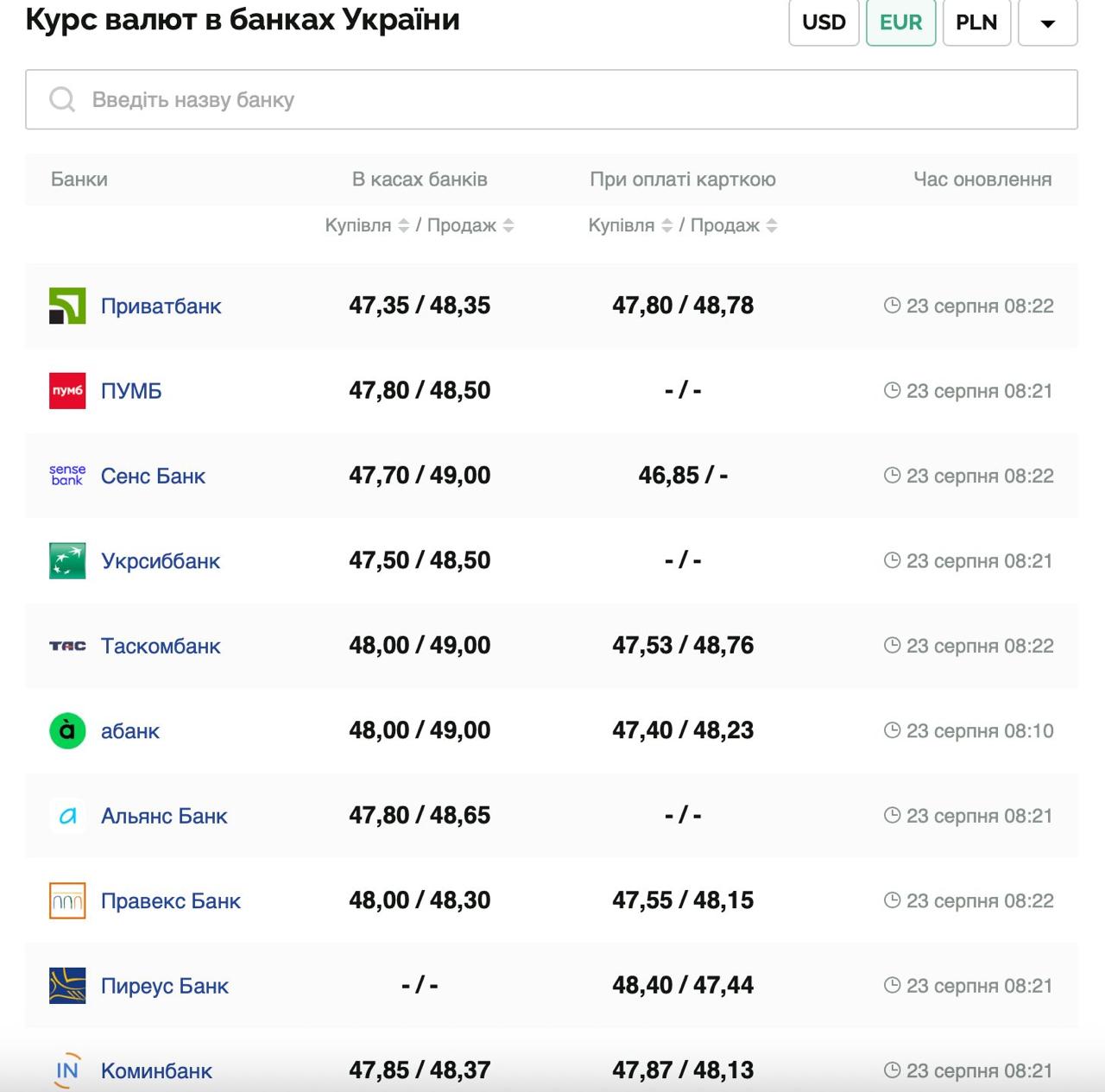Switch currency to USD

[x=824, y=22]
